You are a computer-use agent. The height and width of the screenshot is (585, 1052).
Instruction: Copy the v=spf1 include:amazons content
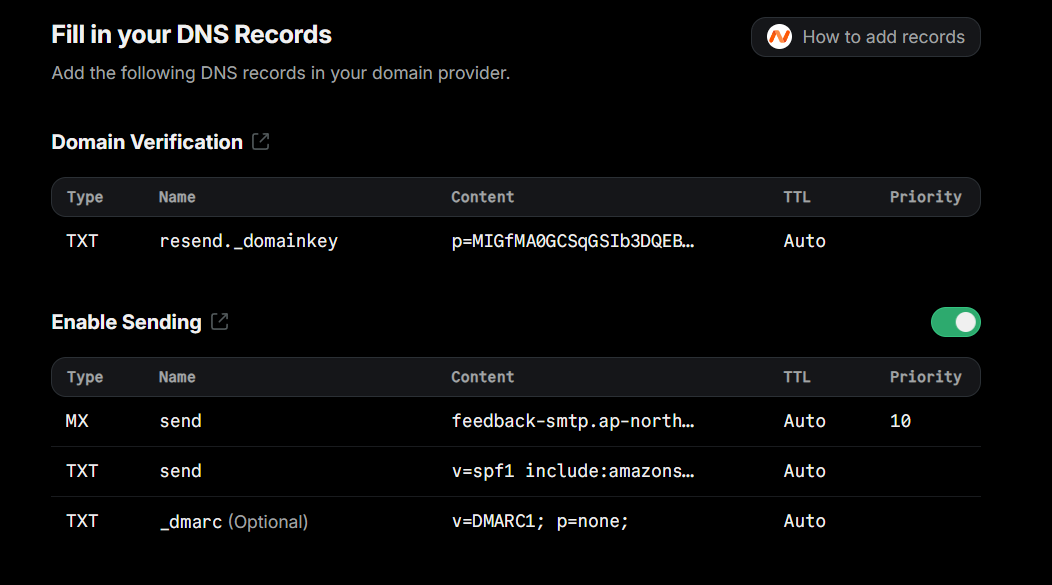[572, 471]
